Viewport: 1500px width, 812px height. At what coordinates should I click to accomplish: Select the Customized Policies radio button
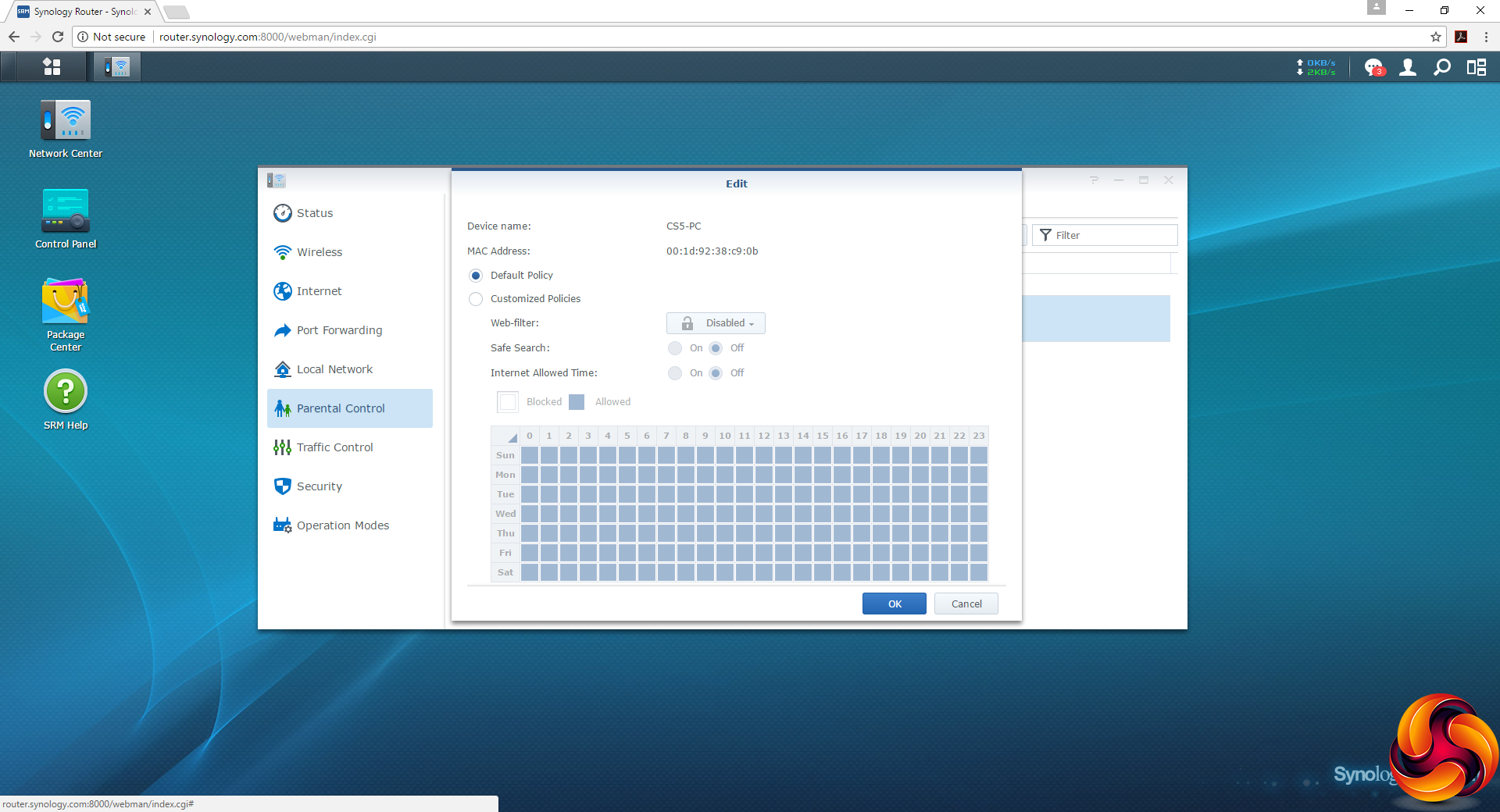(476, 299)
